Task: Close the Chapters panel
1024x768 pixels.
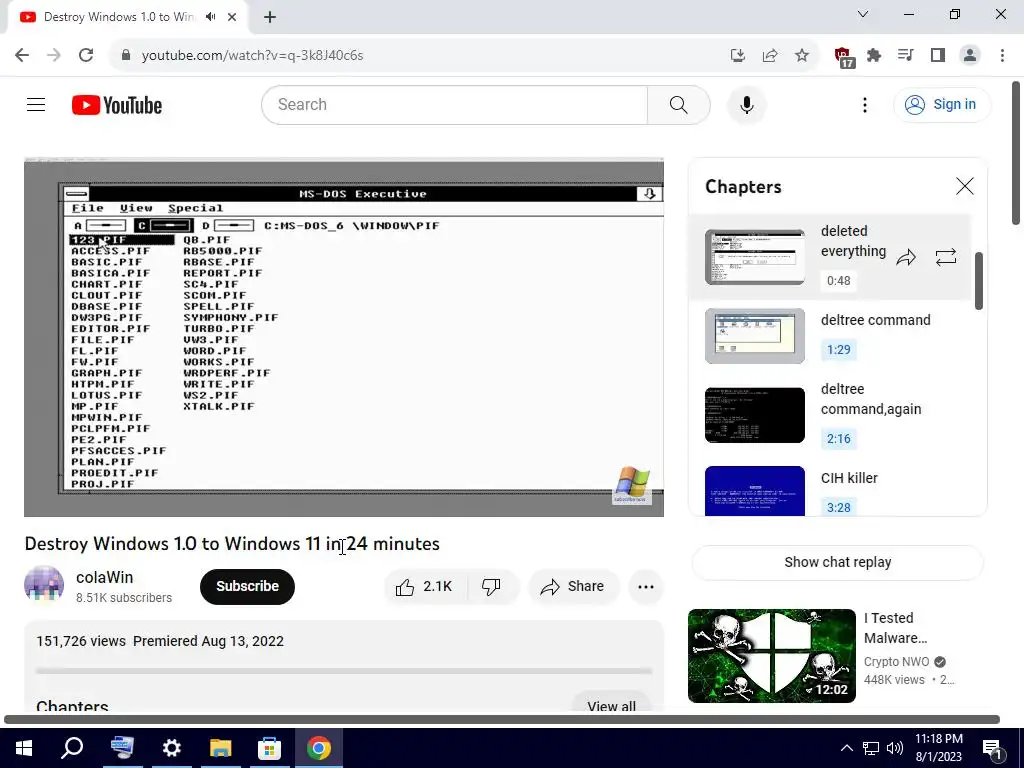Action: [x=965, y=186]
